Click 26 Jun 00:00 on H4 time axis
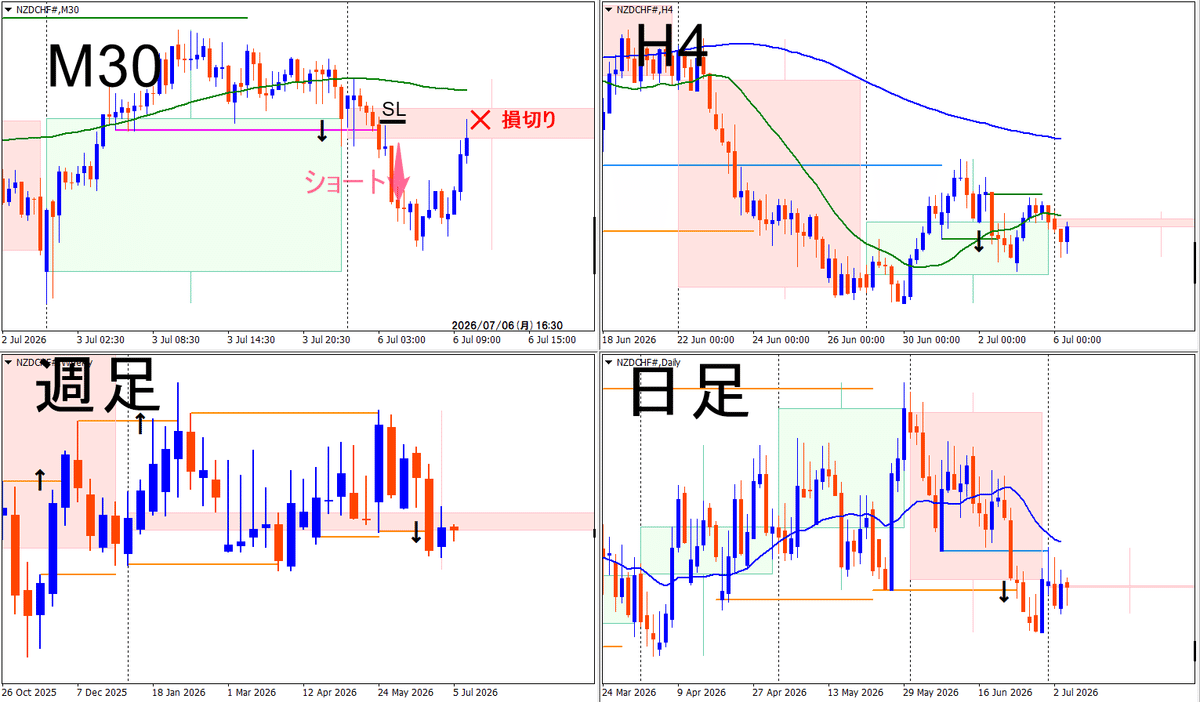 click(x=854, y=340)
